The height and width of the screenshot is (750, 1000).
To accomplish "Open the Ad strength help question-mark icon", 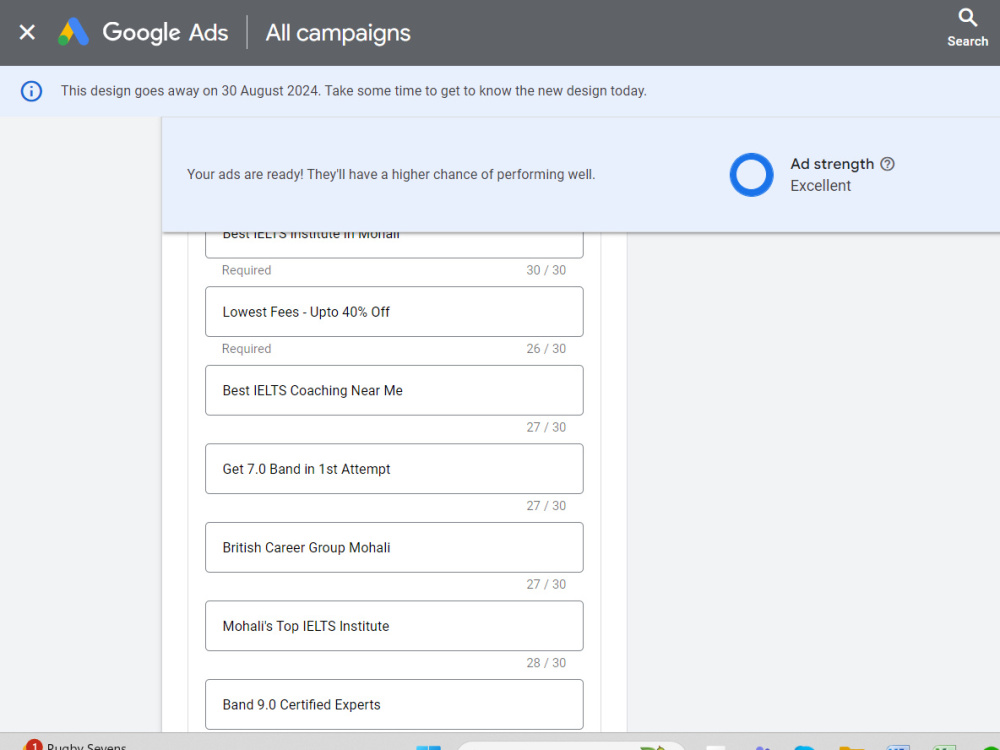I will pyautogui.click(x=887, y=164).
